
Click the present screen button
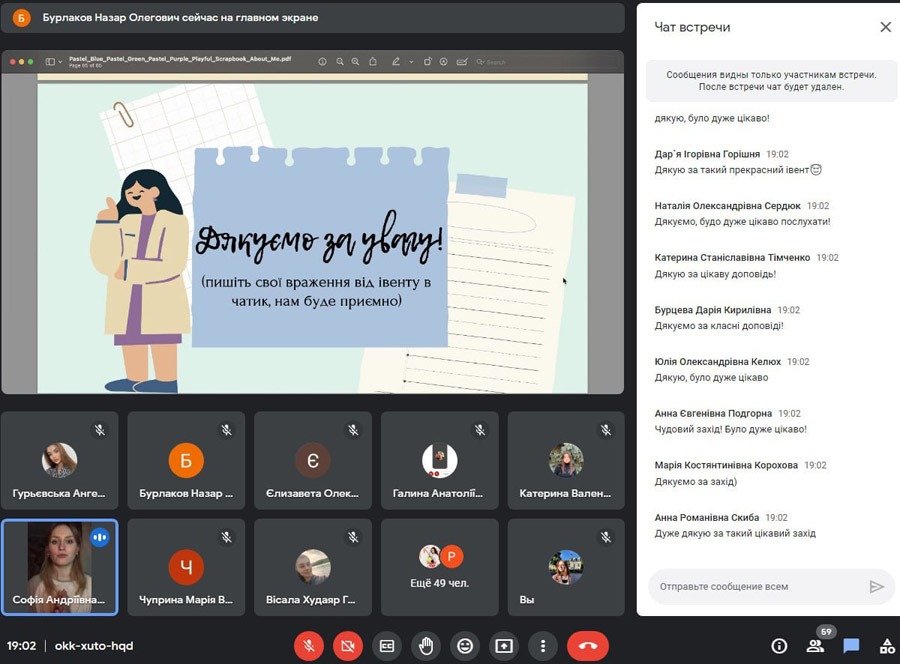coord(503,646)
